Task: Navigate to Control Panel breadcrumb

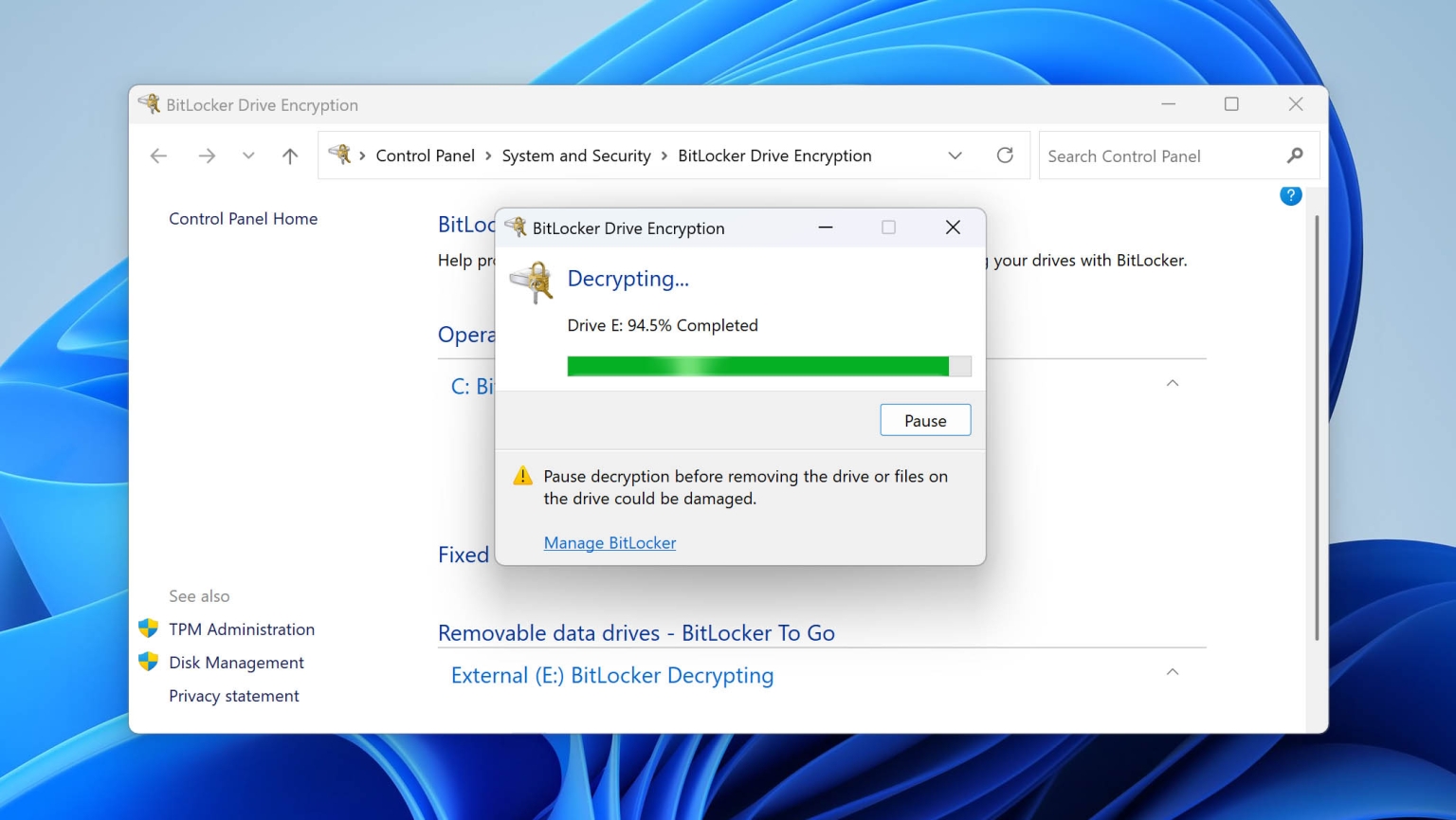Action: (425, 155)
